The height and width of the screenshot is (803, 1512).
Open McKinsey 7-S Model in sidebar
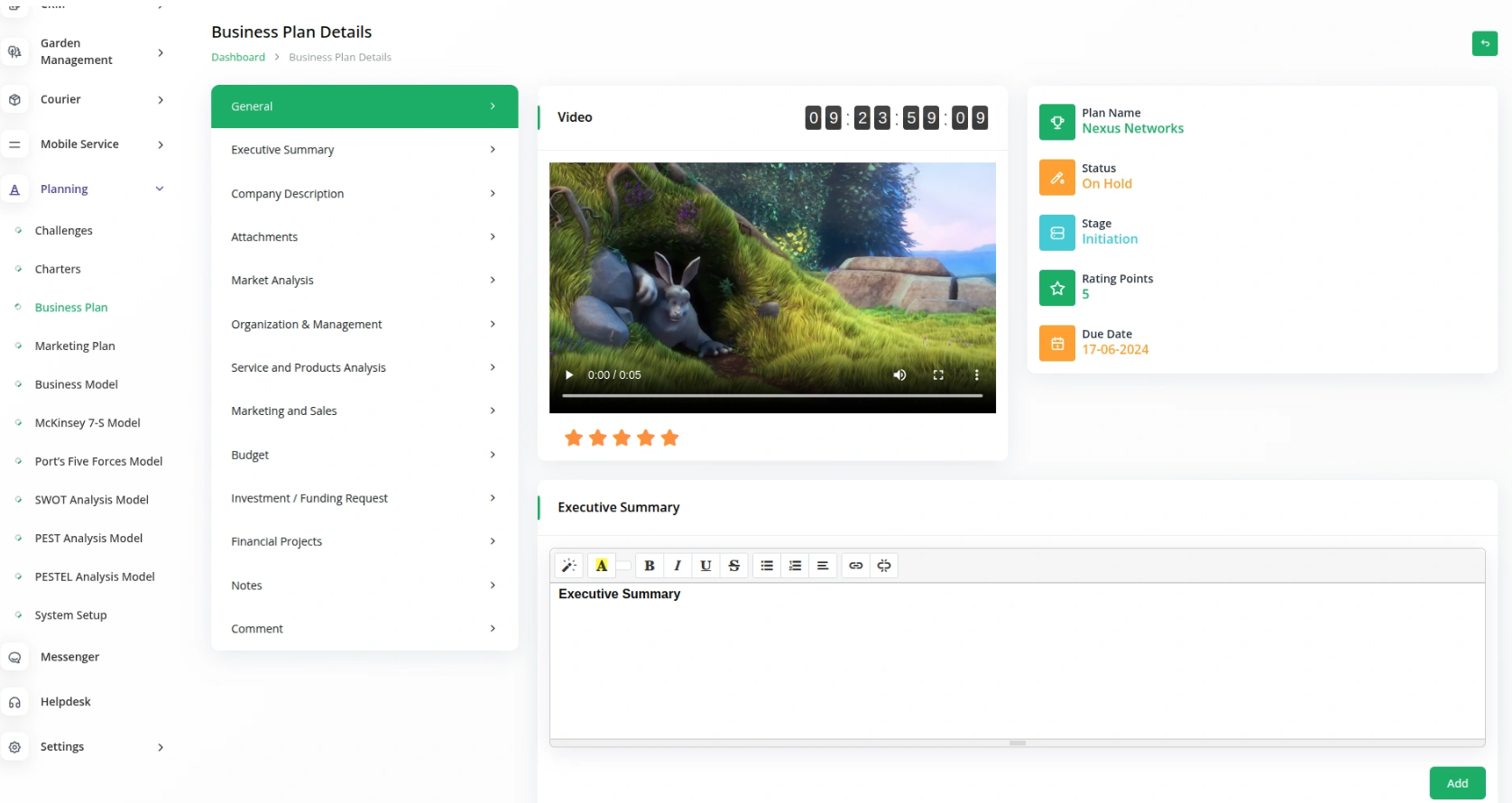(88, 422)
